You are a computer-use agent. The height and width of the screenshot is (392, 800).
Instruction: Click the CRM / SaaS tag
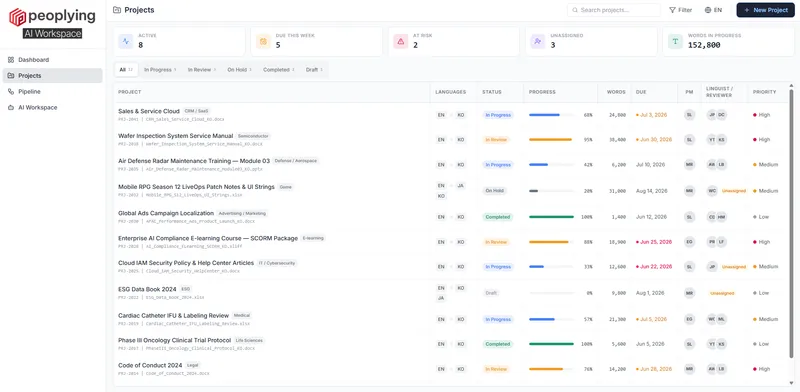pyautogui.click(x=196, y=111)
